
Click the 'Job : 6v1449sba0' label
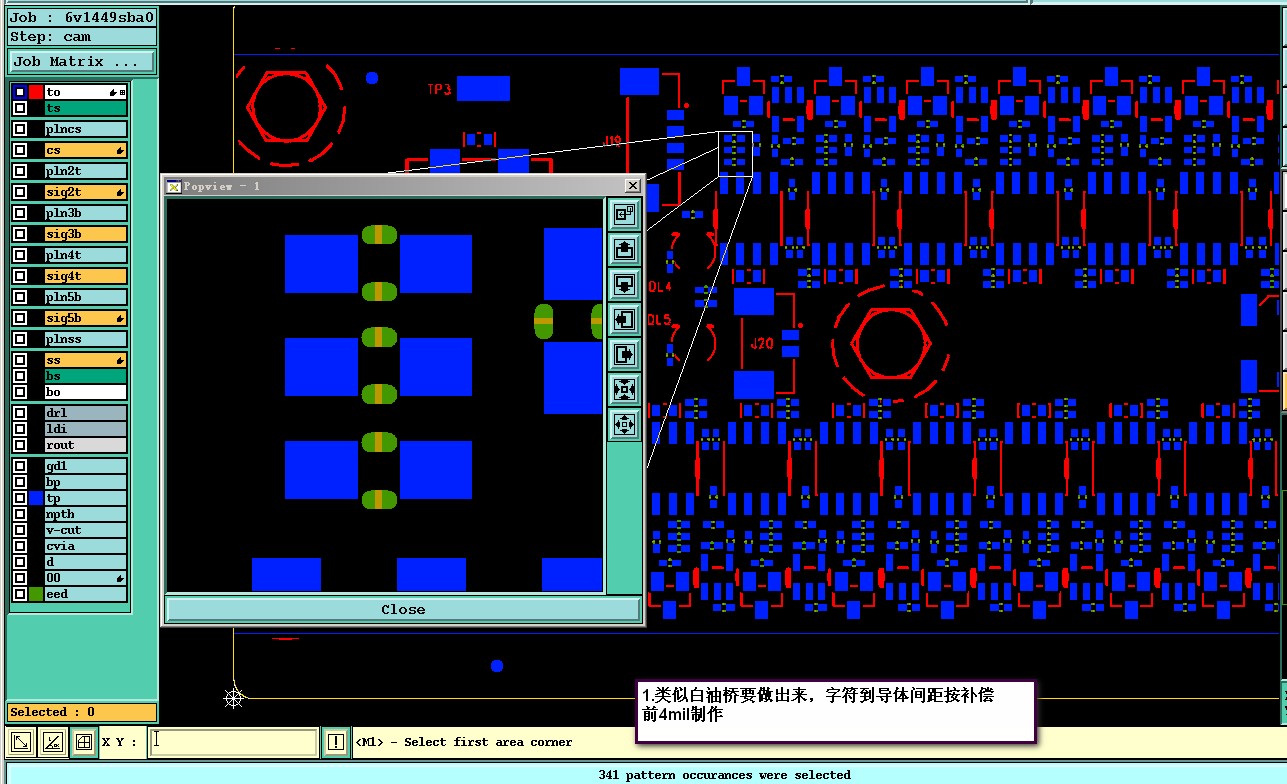pos(82,17)
